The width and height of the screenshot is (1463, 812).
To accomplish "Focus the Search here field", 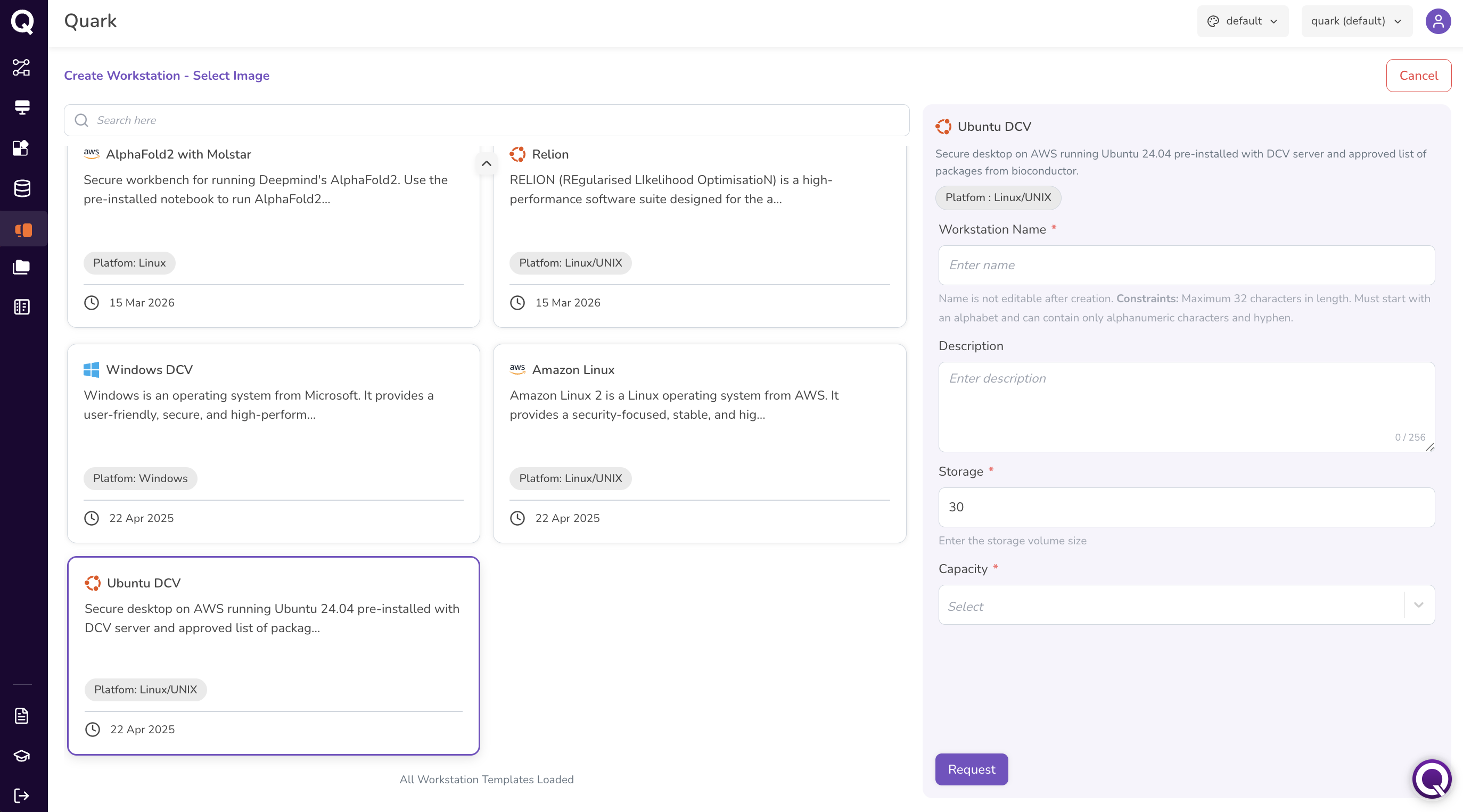I will [487, 120].
